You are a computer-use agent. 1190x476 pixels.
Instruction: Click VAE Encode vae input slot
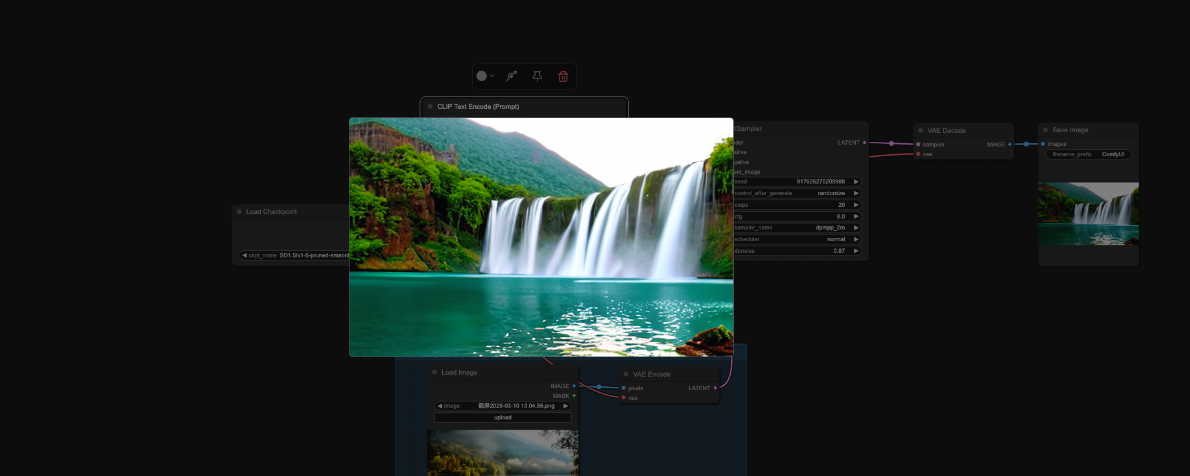click(624, 398)
